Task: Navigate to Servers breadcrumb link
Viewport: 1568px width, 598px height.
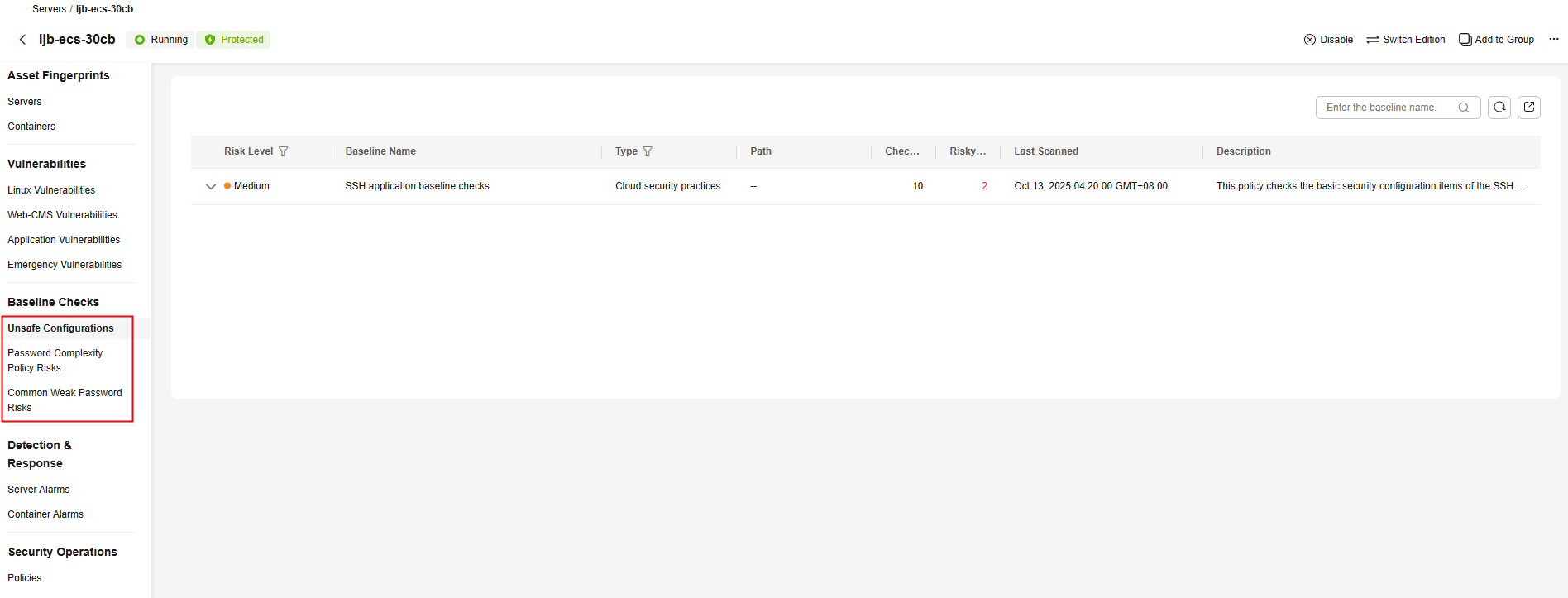Action: (x=49, y=9)
